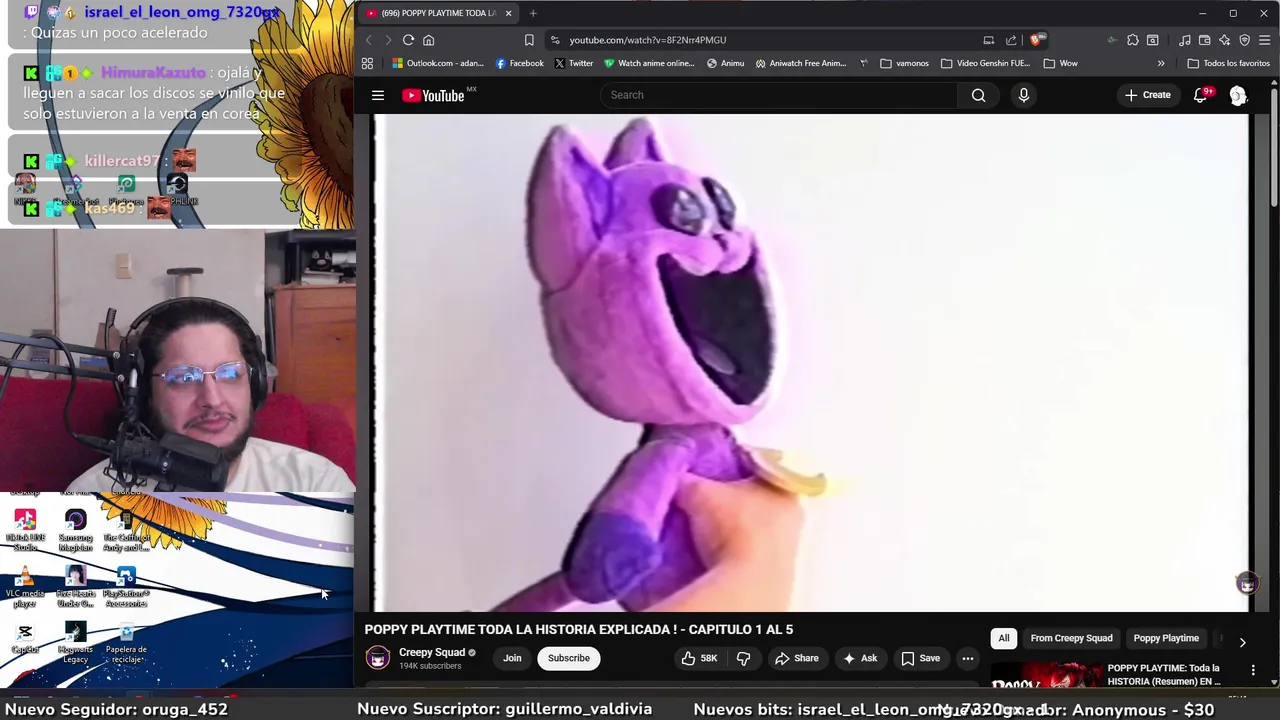The width and height of the screenshot is (1280, 720).
Task: Open the browser main menu
Action: coord(1264,40)
